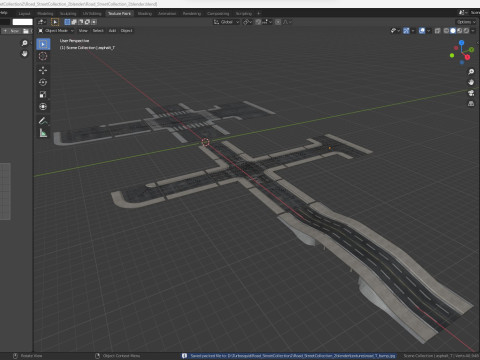The height and width of the screenshot is (360, 480).
Task: Click the left image editor pan hand icon
Action: click(24, 54)
